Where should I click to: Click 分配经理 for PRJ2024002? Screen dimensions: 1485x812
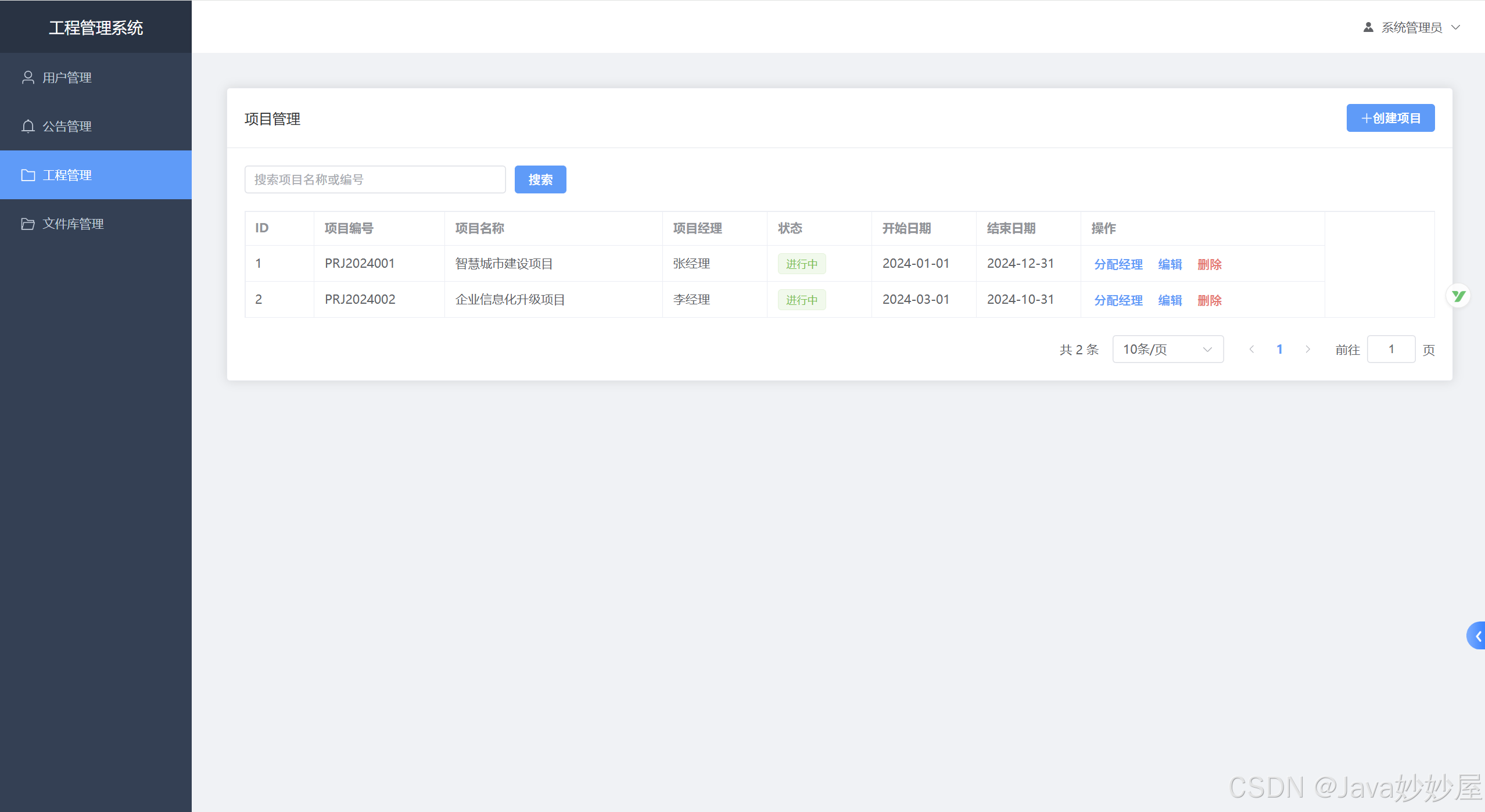tap(1118, 300)
